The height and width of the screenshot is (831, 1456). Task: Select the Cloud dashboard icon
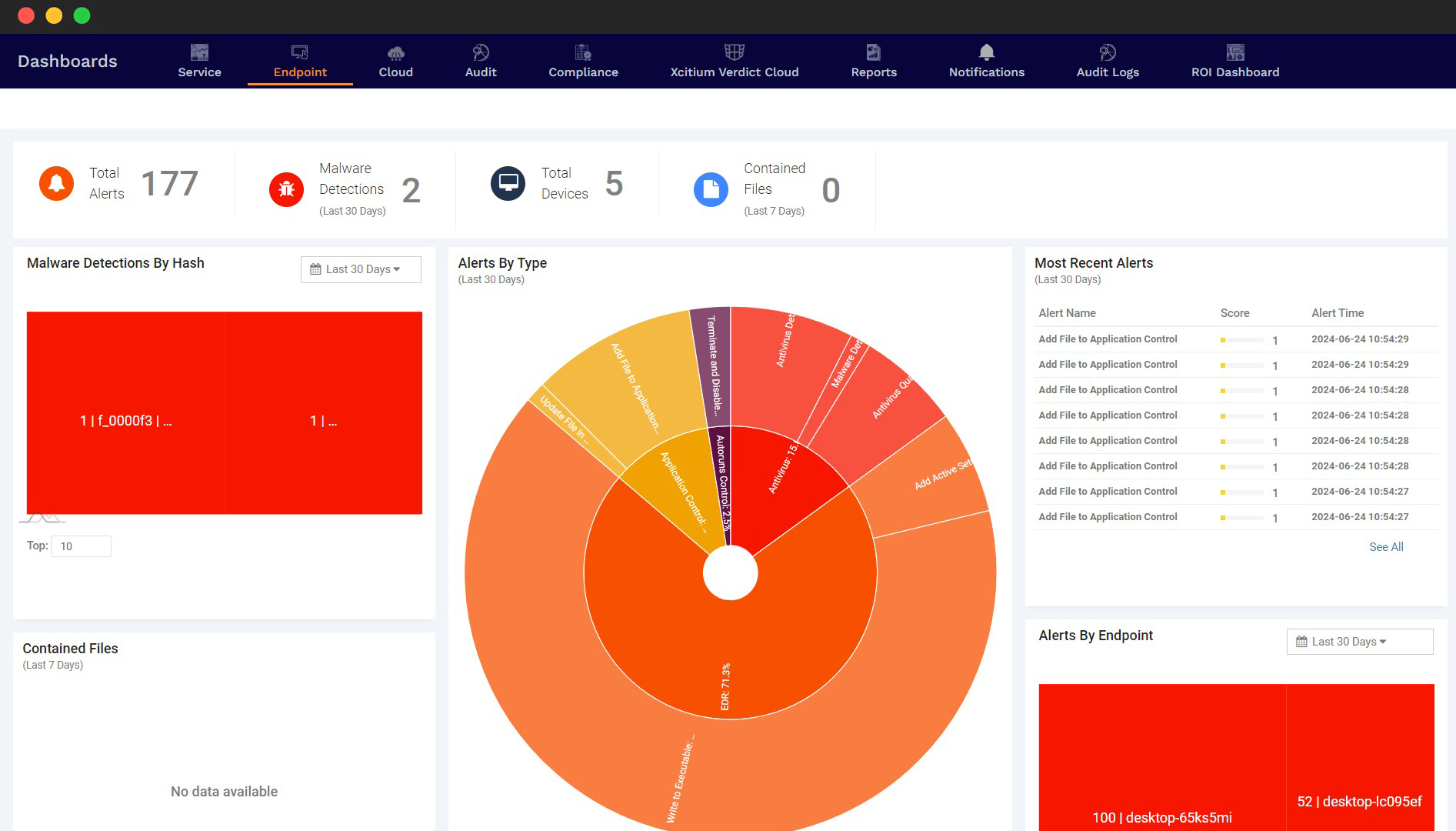(x=395, y=52)
